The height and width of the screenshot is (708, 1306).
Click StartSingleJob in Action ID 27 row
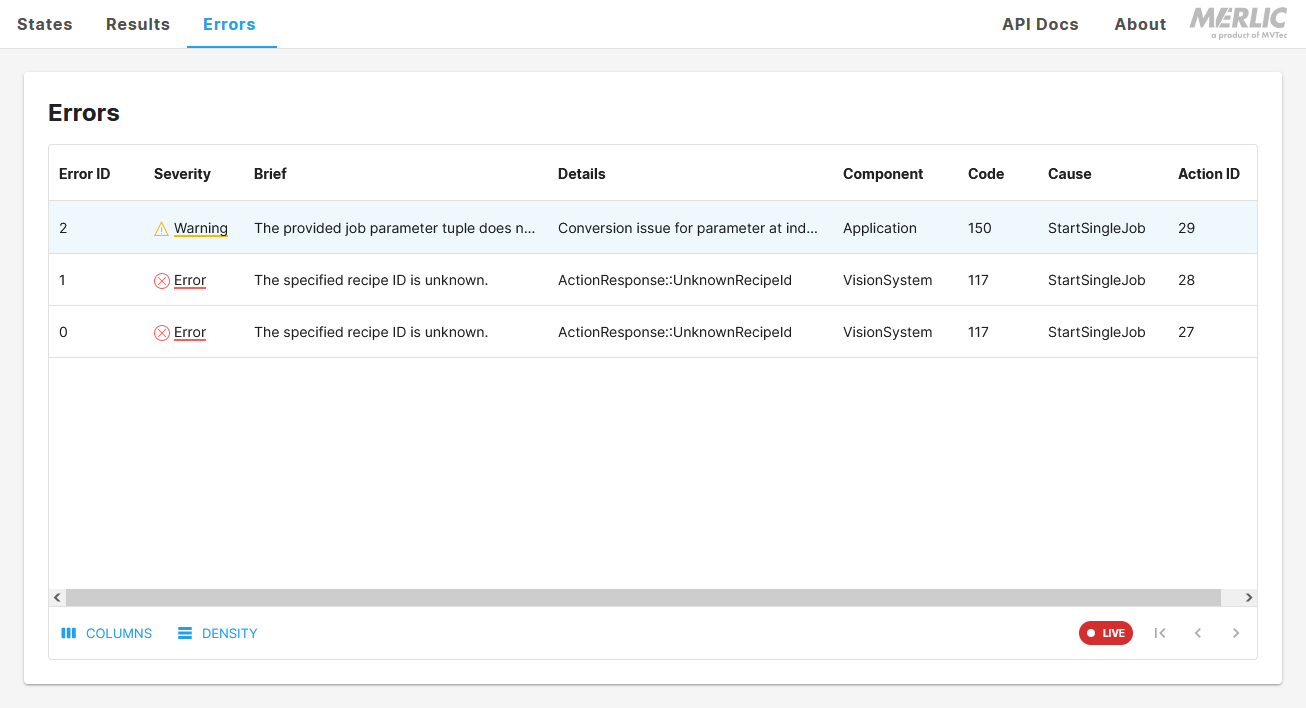(1097, 332)
